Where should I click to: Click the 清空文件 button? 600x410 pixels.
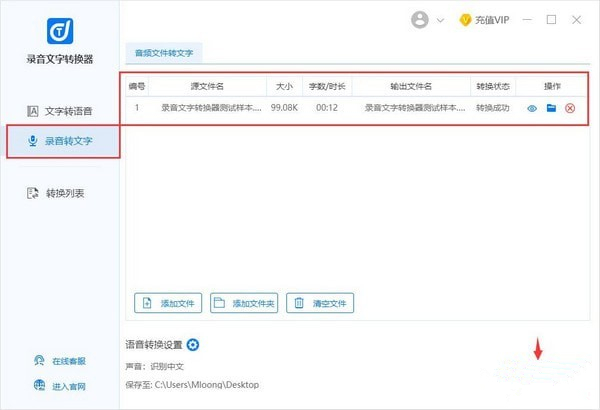coord(320,303)
